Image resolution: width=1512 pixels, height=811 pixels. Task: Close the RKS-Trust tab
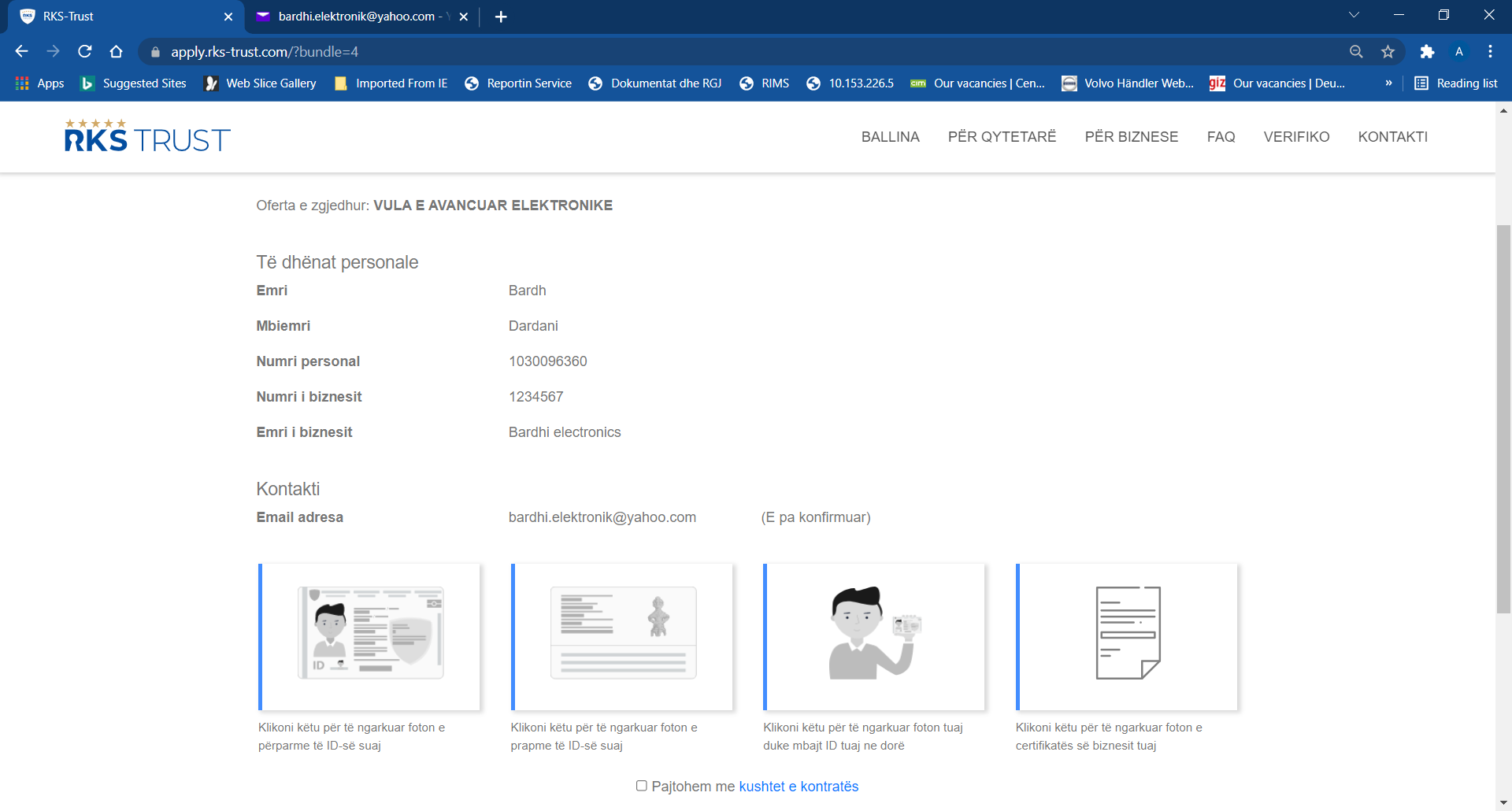pyautogui.click(x=228, y=17)
